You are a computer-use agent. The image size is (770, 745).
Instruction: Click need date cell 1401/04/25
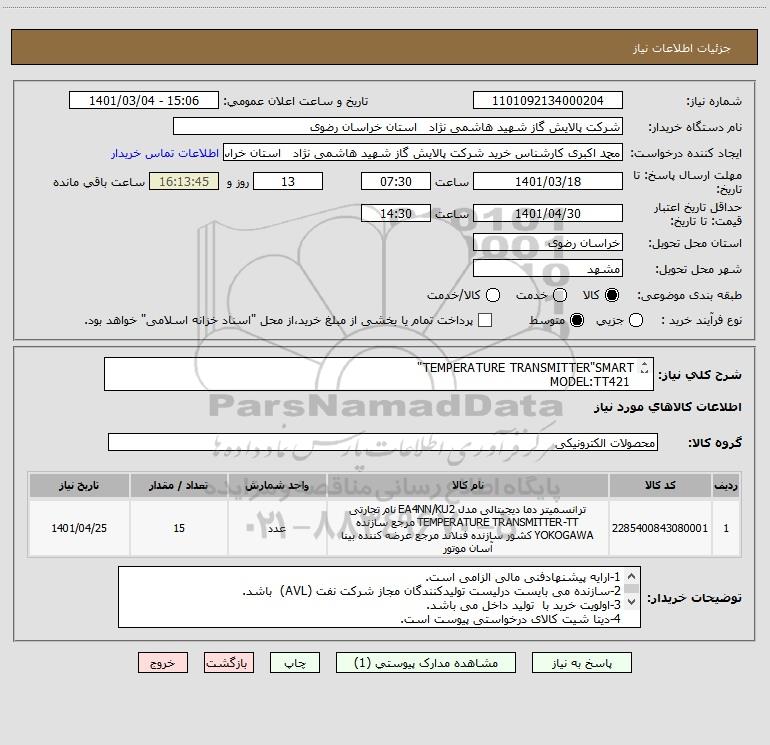pos(79,528)
